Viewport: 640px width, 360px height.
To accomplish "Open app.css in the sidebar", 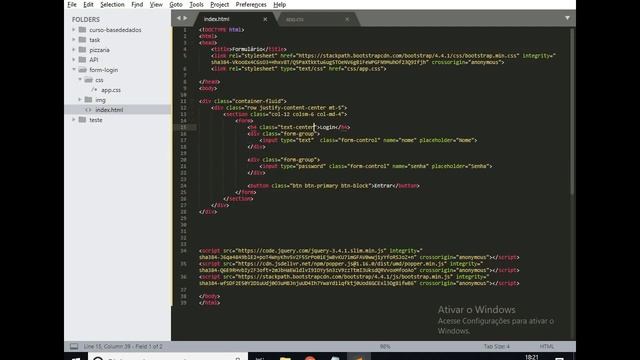I will point(111,90).
